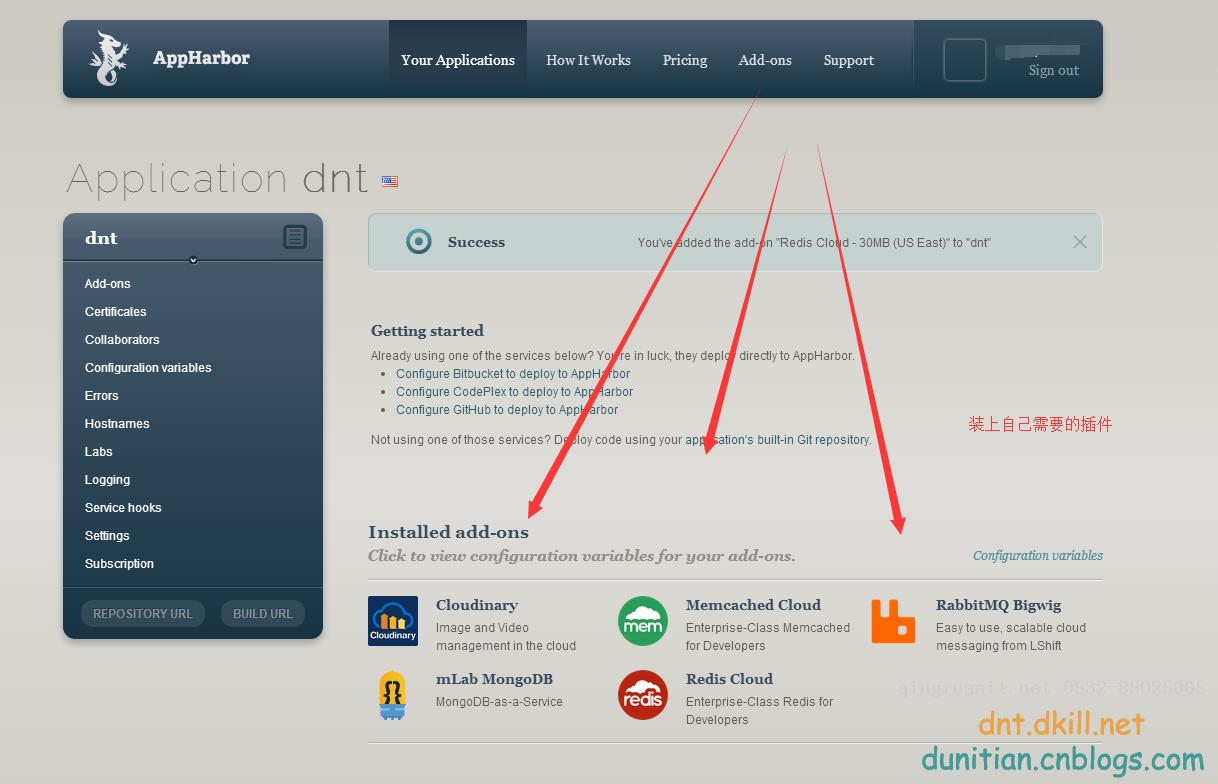Screen dimensions: 1218x784
Task: Open the Support page
Action: pyautogui.click(x=849, y=60)
